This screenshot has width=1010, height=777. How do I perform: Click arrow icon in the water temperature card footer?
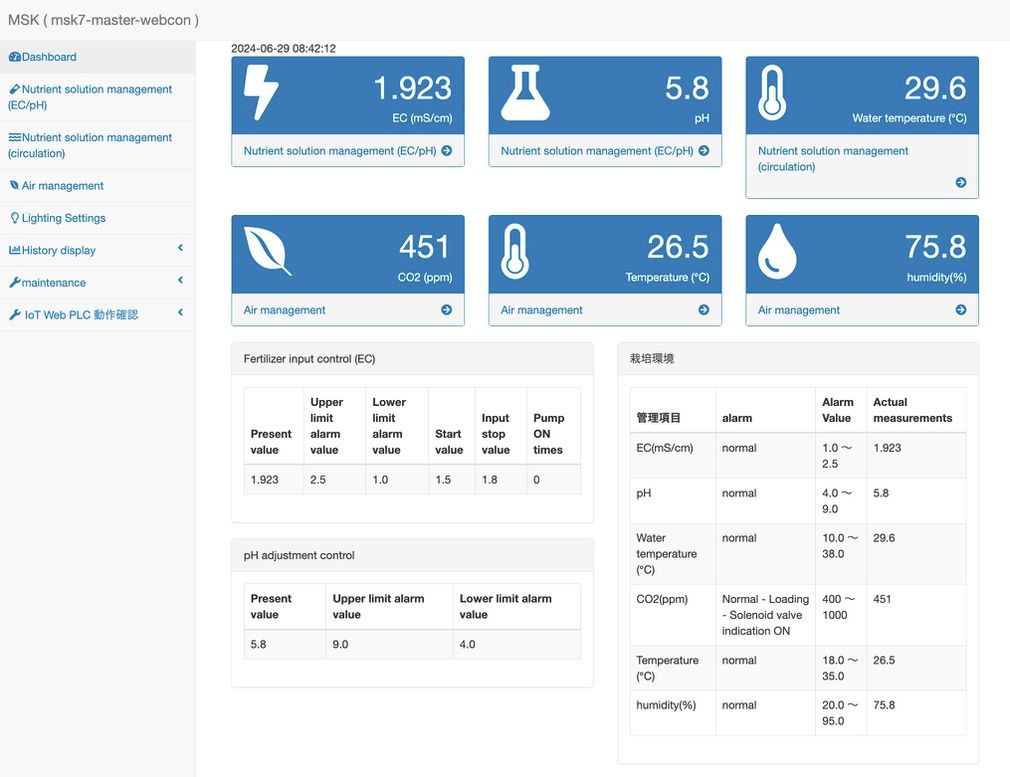[960, 182]
